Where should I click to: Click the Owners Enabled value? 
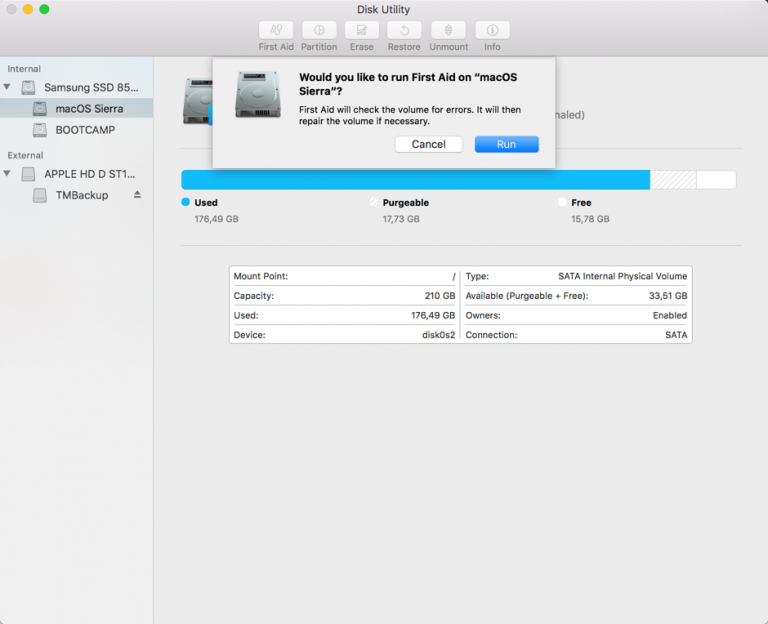(x=670, y=315)
